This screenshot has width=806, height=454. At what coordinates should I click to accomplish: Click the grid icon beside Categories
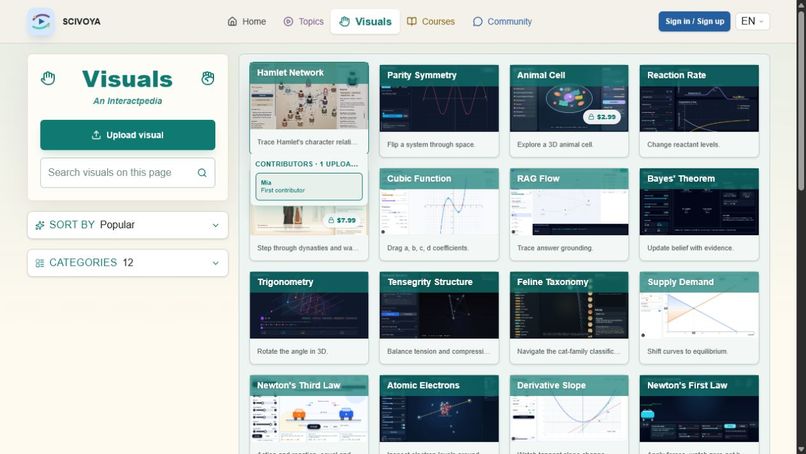pos(40,263)
